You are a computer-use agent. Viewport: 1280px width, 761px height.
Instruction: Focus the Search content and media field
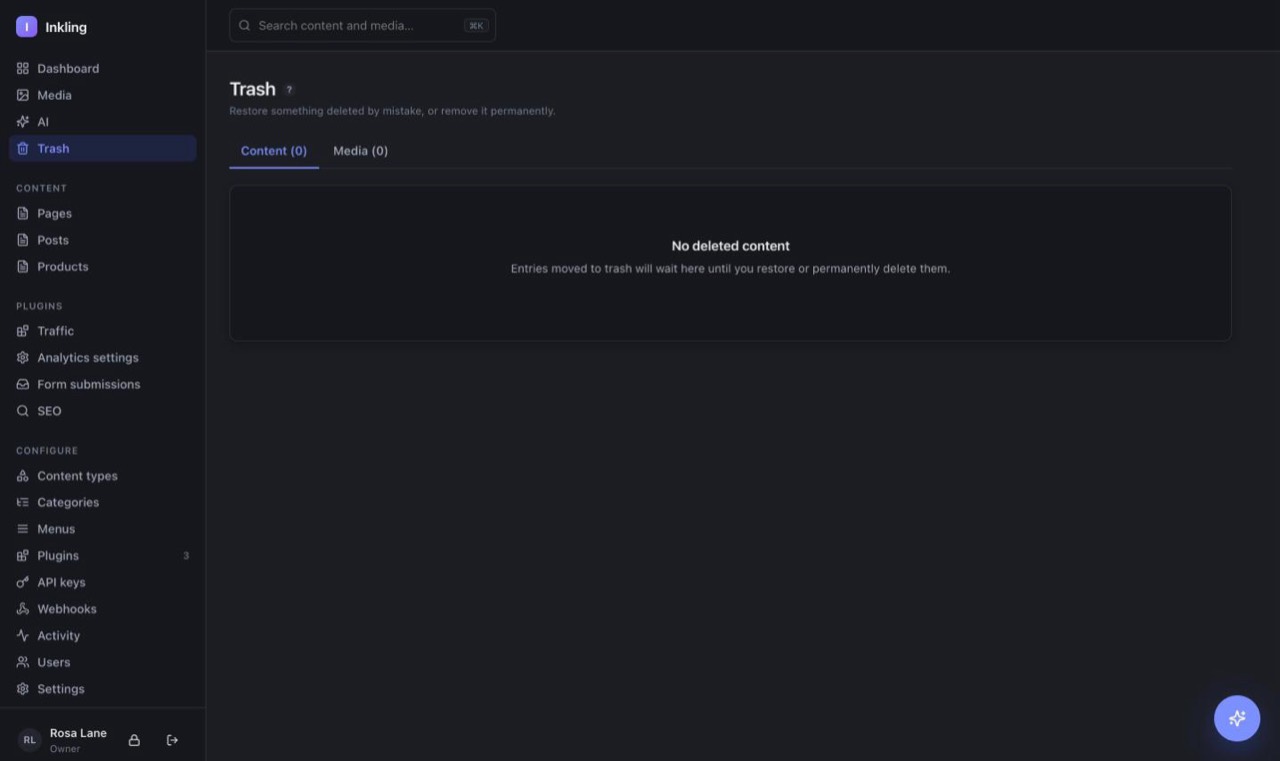(x=362, y=25)
